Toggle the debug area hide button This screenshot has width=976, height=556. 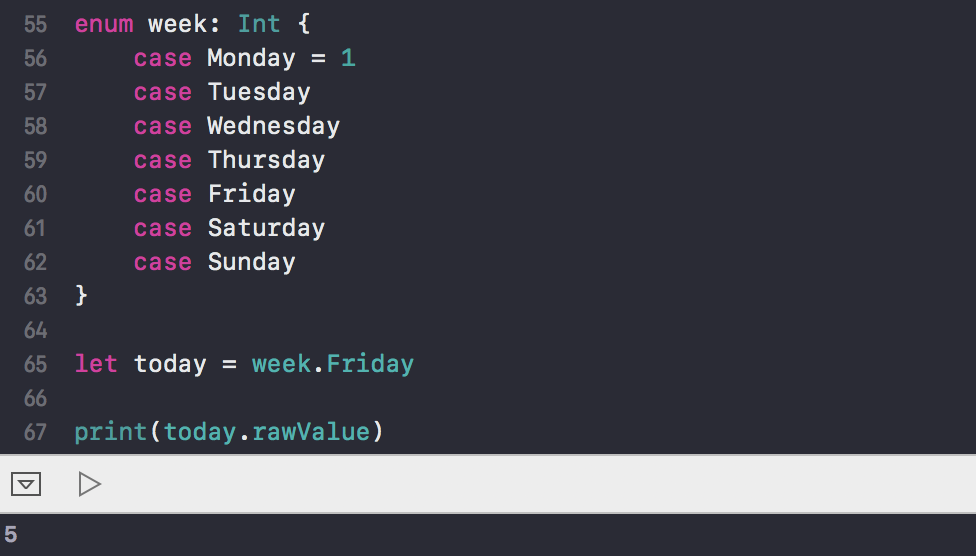[x=26, y=484]
